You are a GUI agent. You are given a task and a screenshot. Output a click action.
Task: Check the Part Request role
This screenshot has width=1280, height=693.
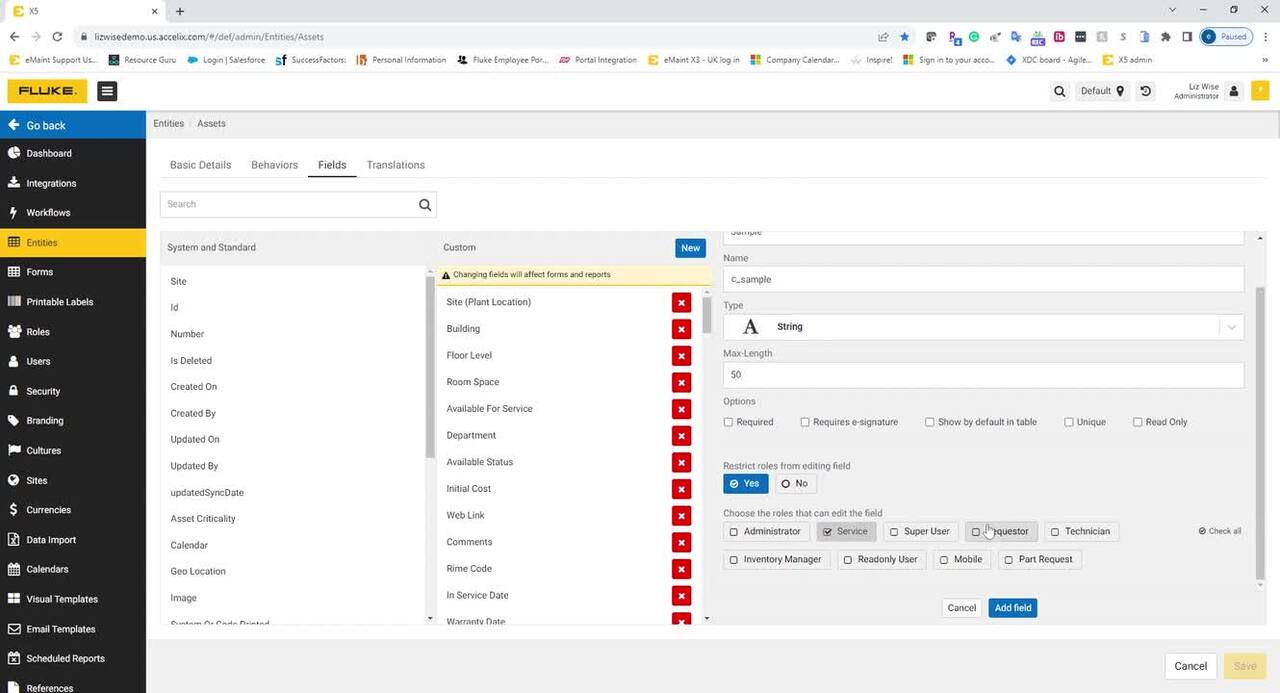(x=1039, y=560)
